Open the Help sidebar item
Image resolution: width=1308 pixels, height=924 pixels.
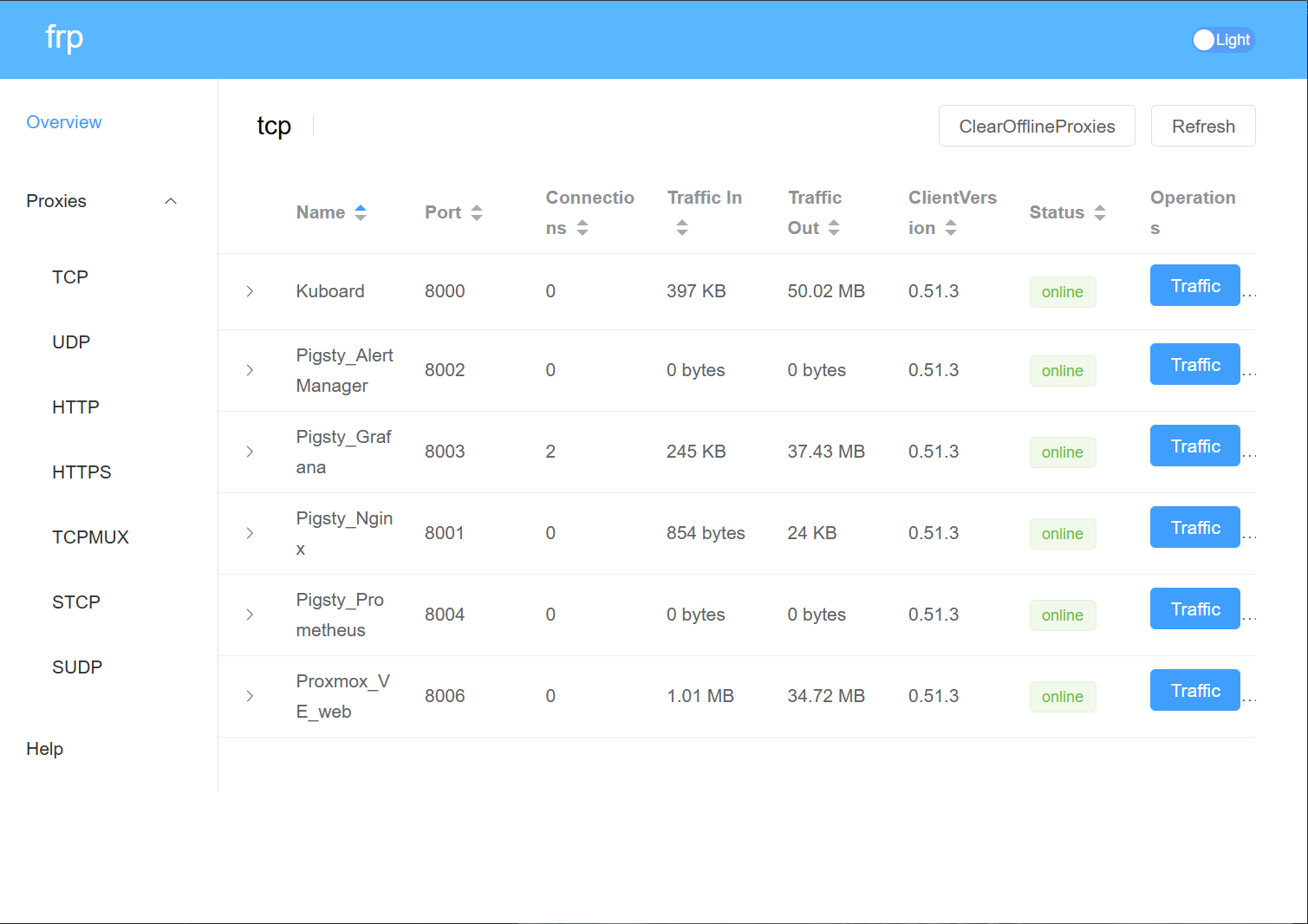coord(45,749)
